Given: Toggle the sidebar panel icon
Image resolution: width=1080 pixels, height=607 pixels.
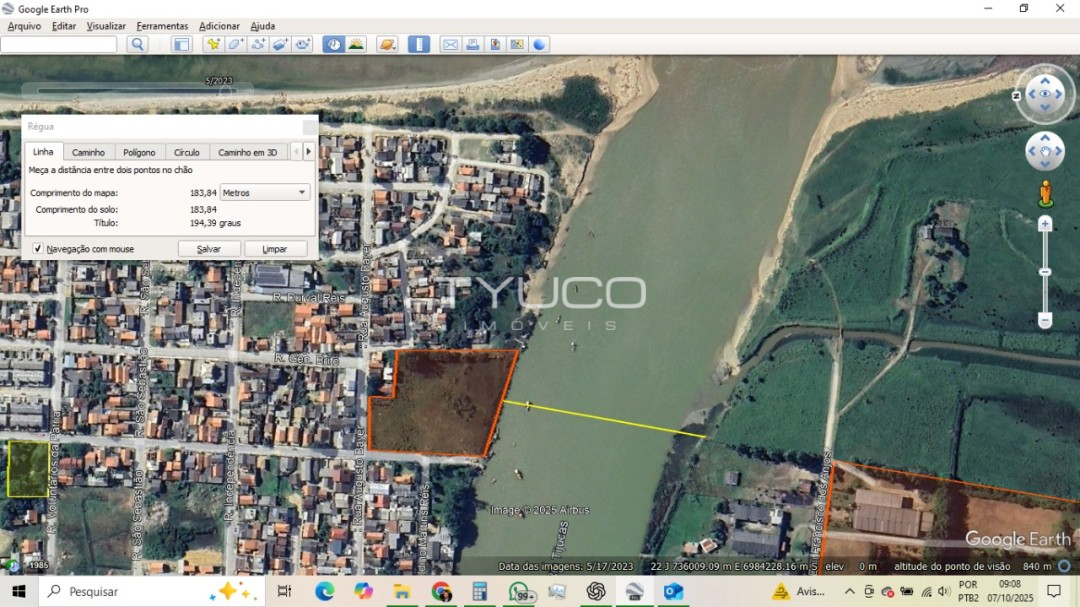Looking at the screenshot, I should pyautogui.click(x=181, y=44).
